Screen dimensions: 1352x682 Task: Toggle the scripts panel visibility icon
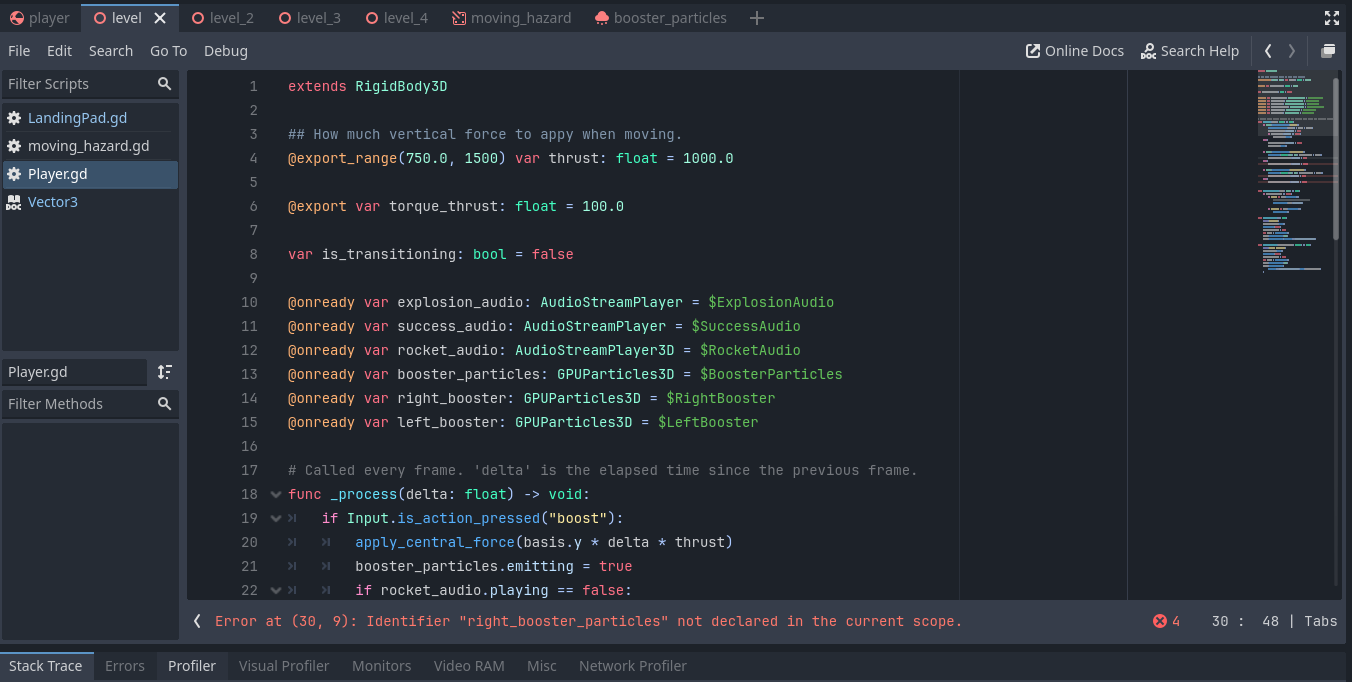click(x=1329, y=50)
